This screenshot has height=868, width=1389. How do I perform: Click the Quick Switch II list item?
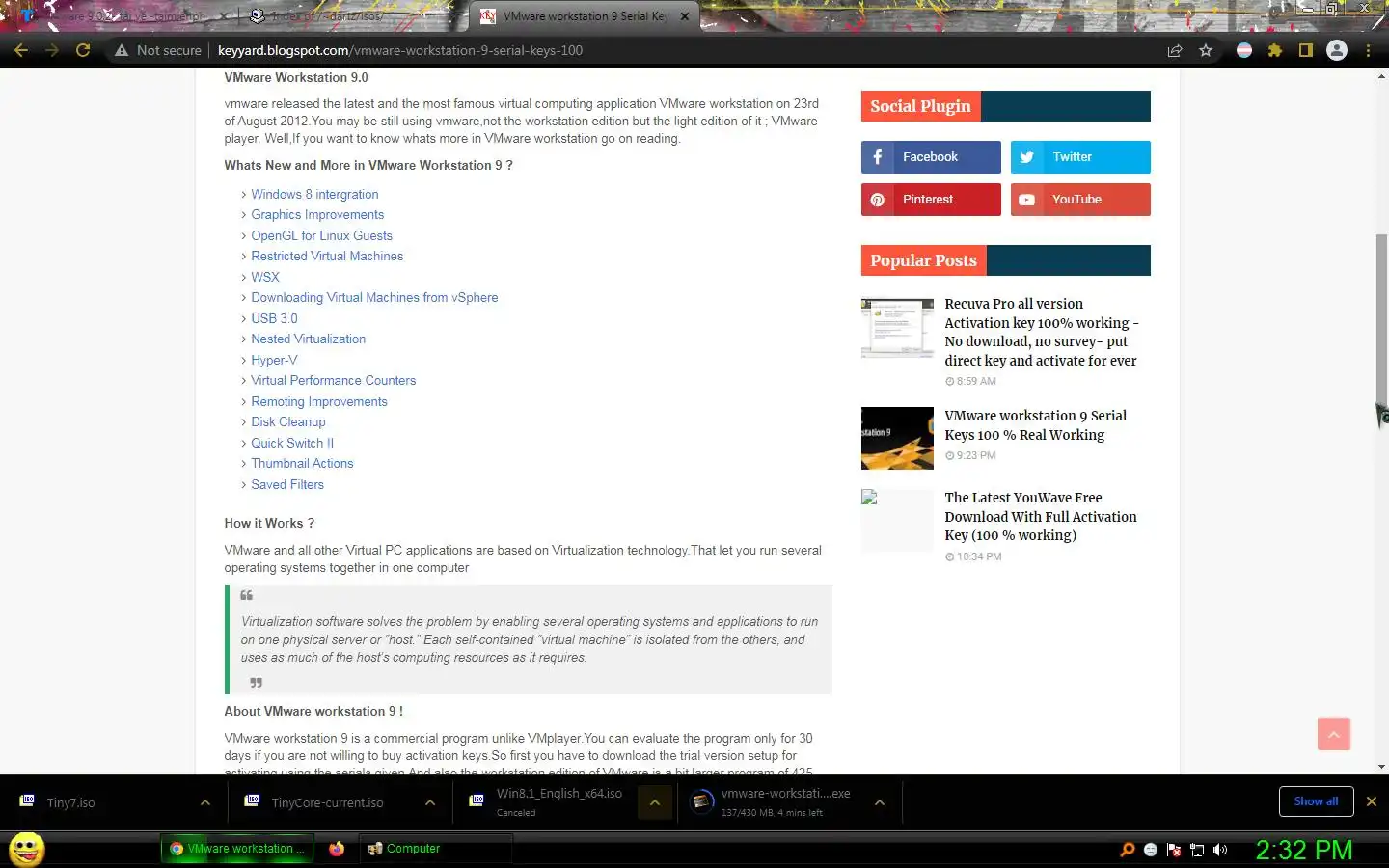(x=292, y=443)
